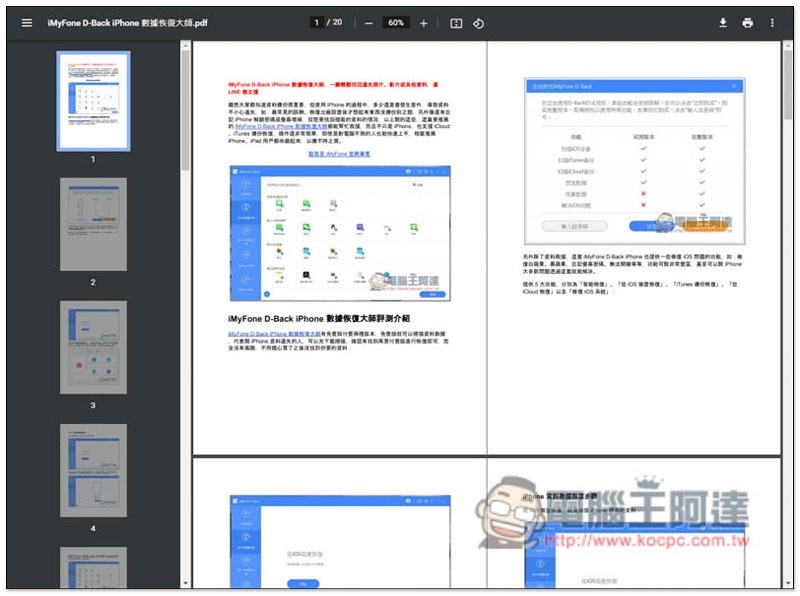Click the red title text on page one

click(333, 88)
